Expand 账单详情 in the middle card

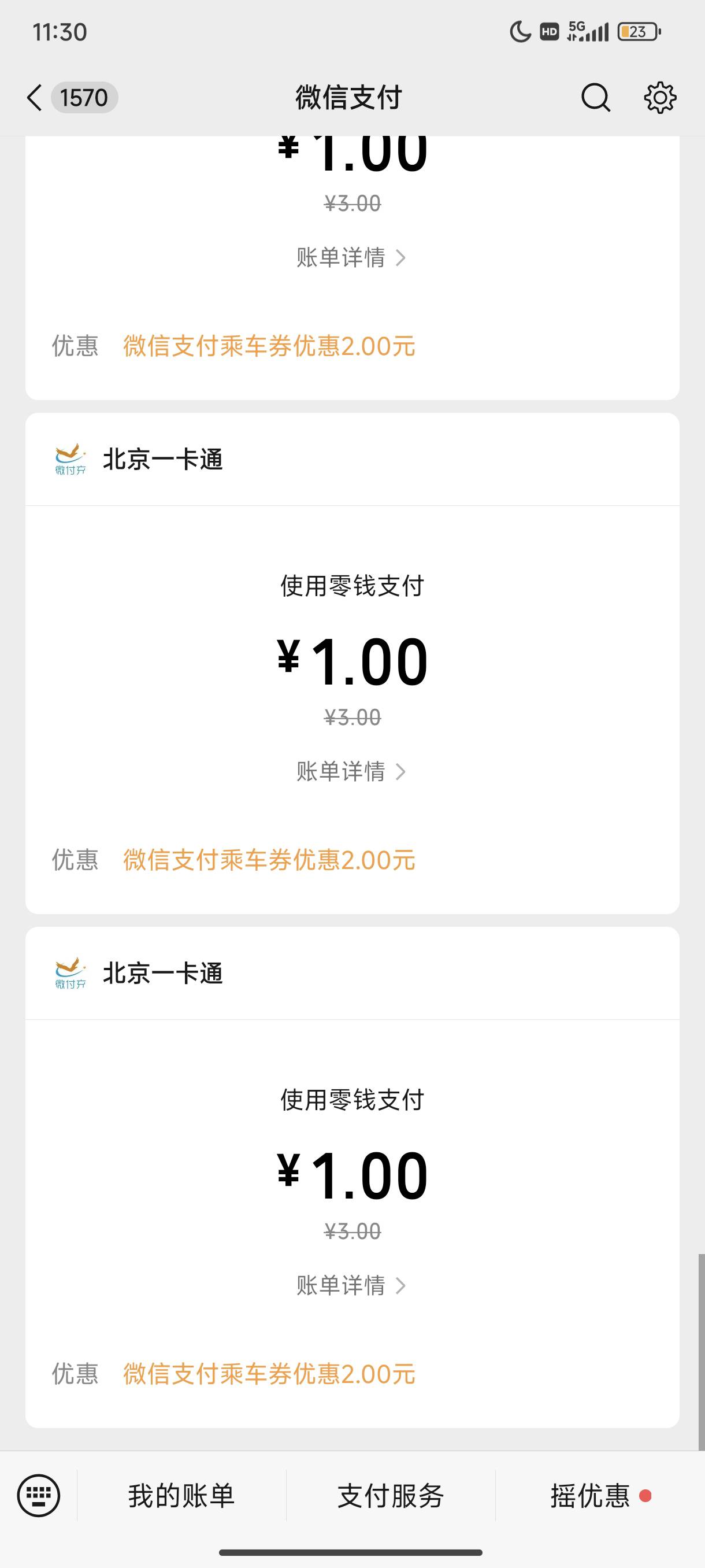351,771
